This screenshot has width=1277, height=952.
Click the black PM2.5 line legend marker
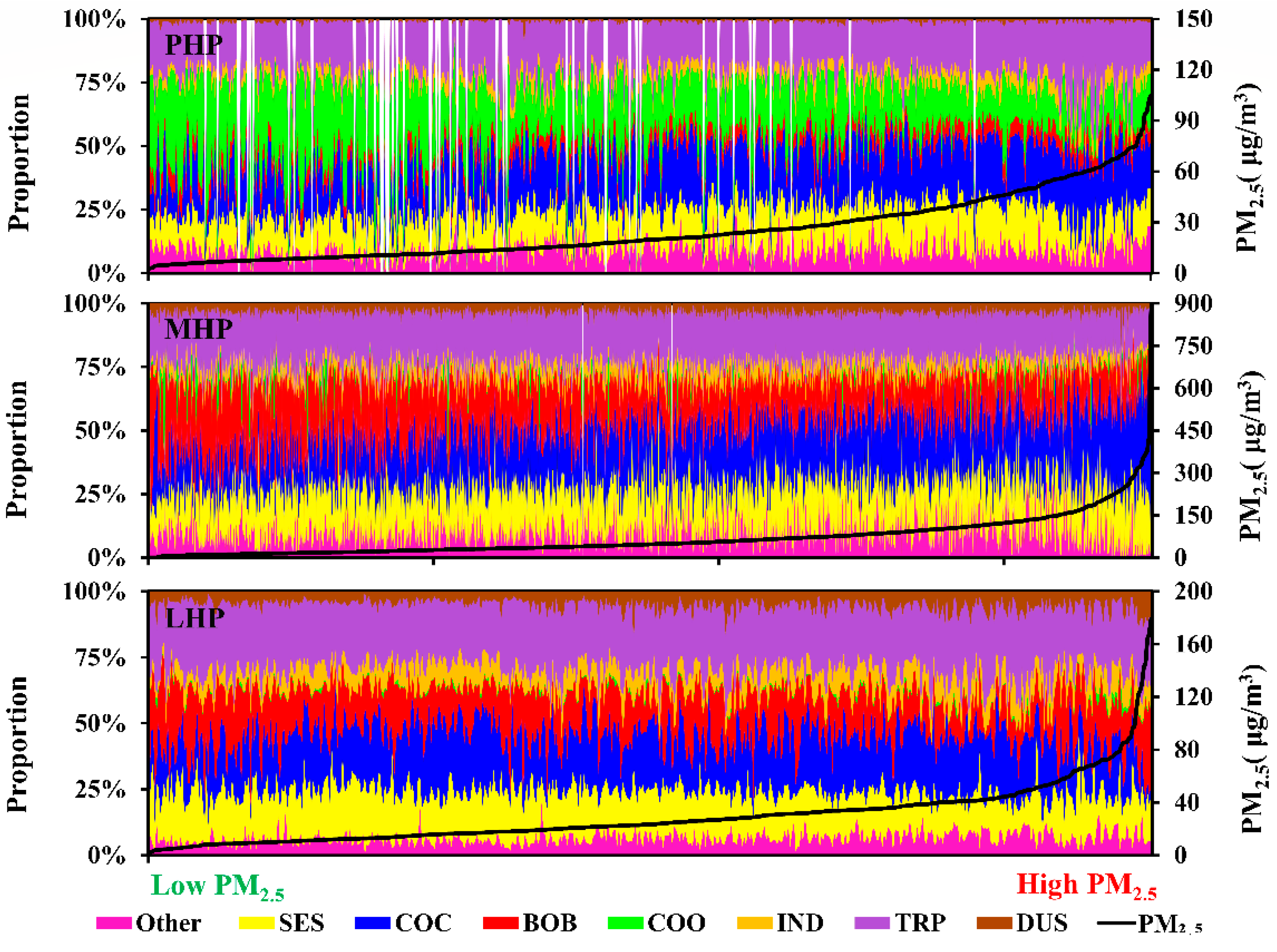[x=1117, y=923]
